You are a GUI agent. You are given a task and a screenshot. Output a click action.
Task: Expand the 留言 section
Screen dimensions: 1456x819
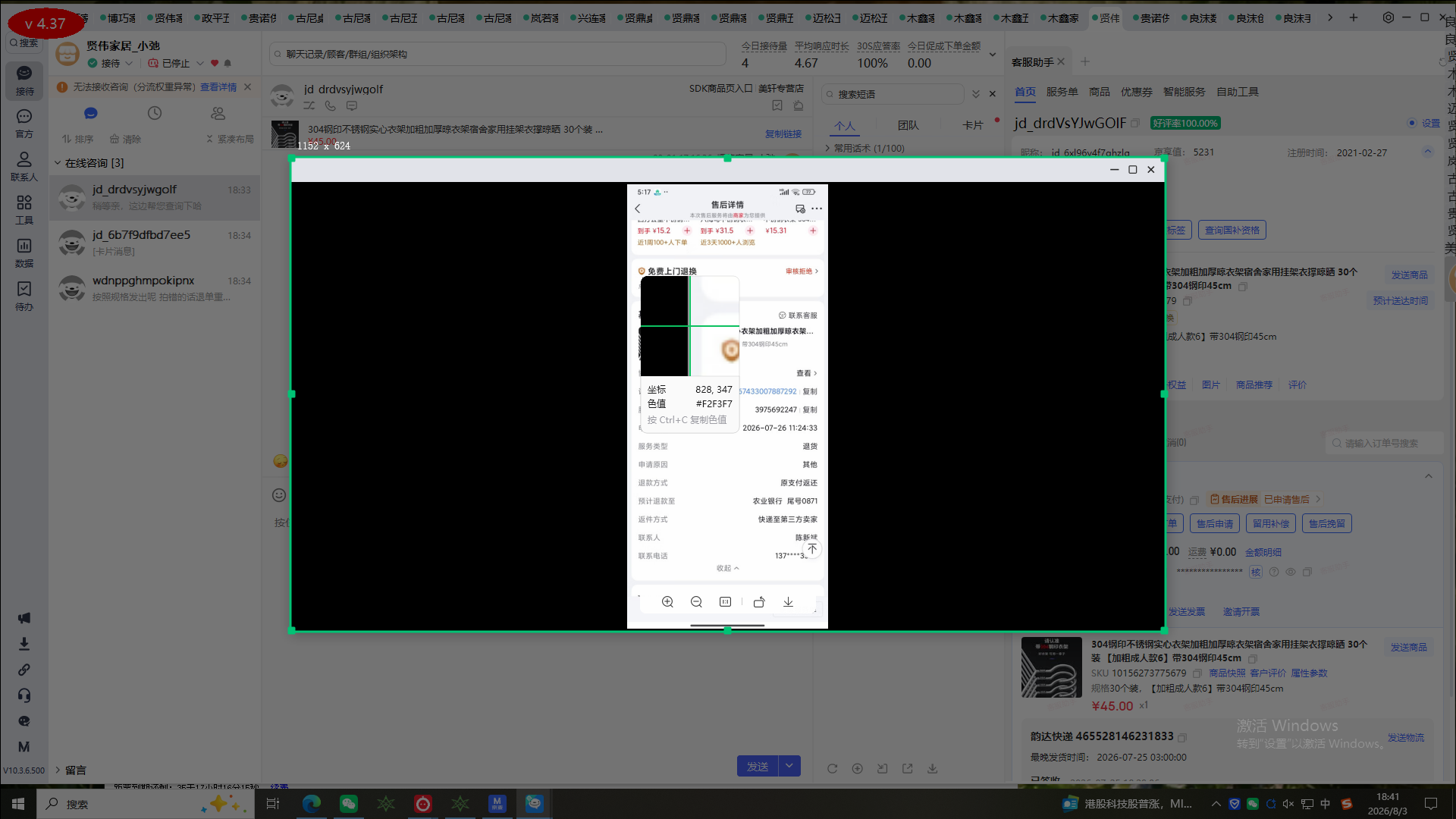[58, 770]
